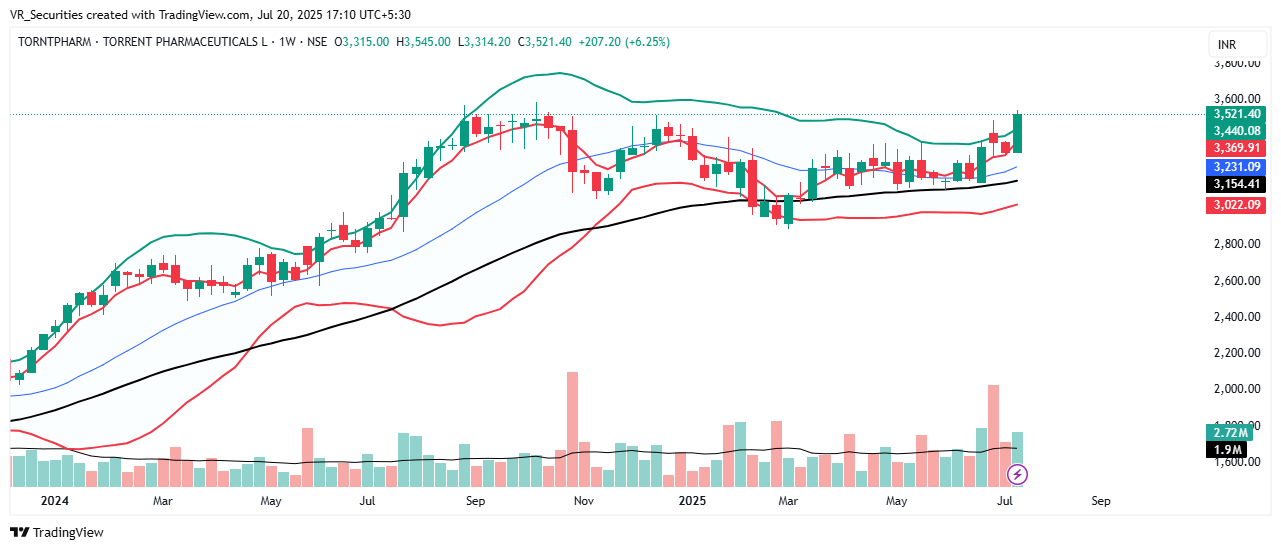This screenshot has height=550, width=1281.
Task: Click the 3,521.40 current price label
Action: click(1237, 114)
